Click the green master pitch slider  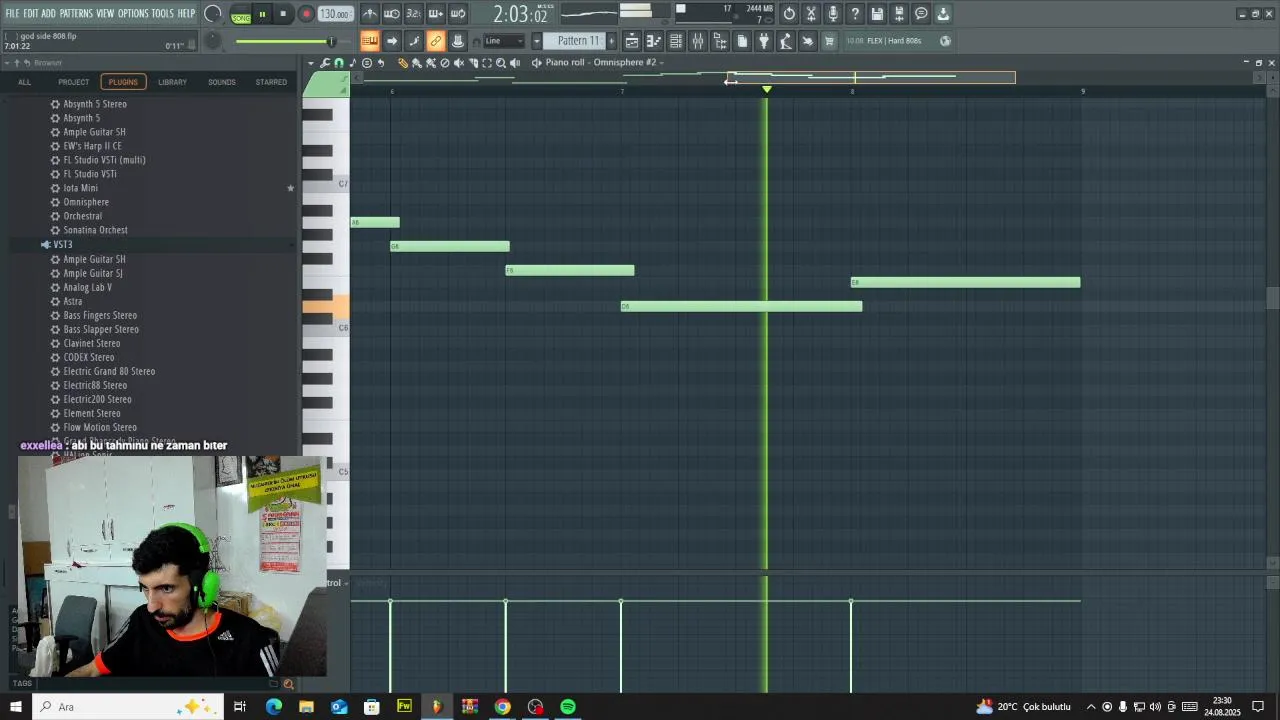(284, 41)
